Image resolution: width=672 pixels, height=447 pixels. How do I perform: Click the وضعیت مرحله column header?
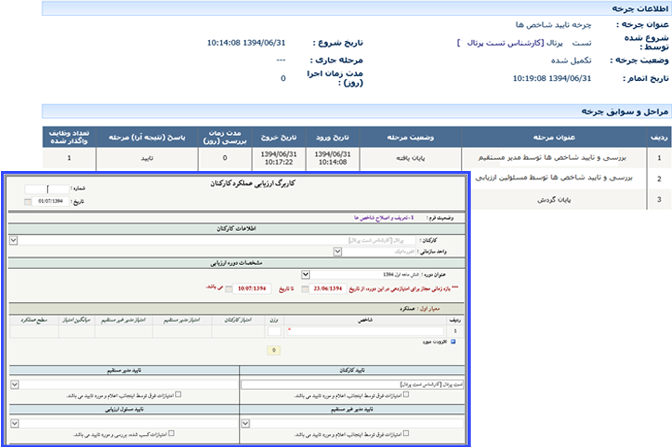410,137
